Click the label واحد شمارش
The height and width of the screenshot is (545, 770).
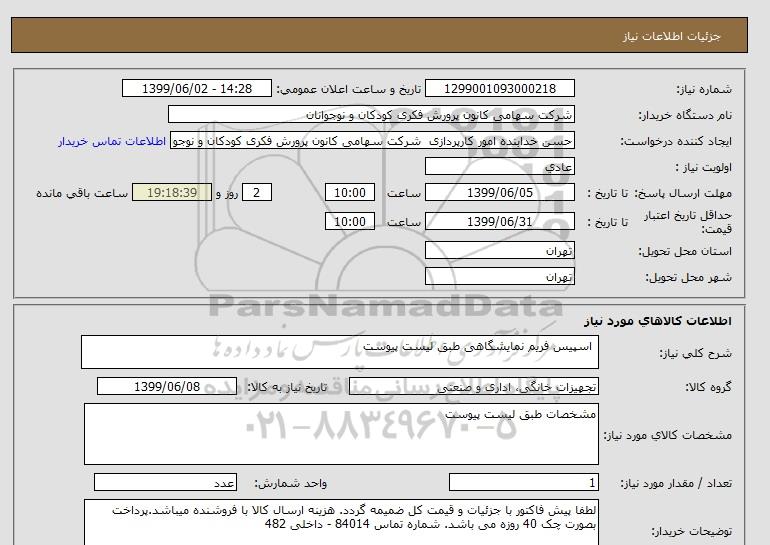pyautogui.click(x=290, y=484)
